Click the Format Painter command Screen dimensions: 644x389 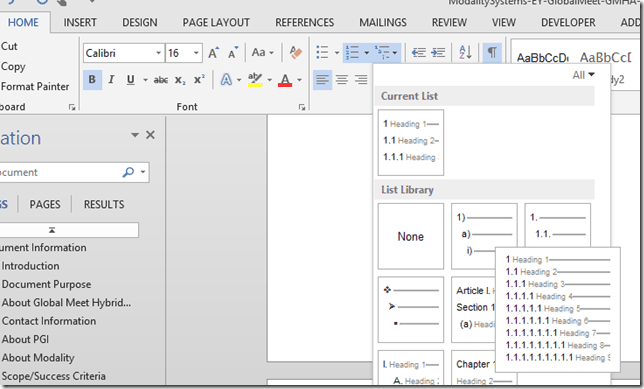point(35,86)
